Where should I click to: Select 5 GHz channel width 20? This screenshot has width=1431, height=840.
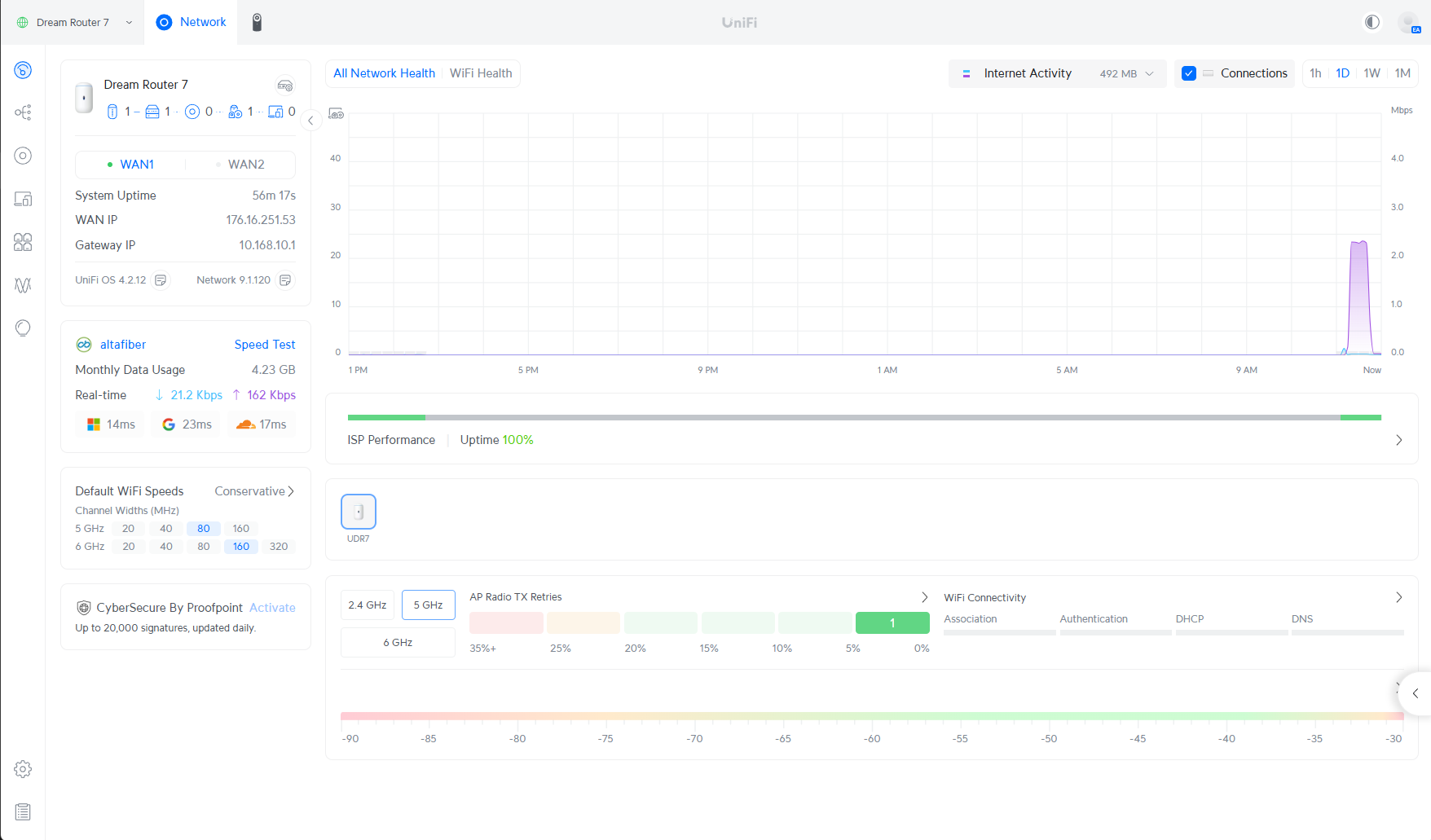pyautogui.click(x=129, y=529)
